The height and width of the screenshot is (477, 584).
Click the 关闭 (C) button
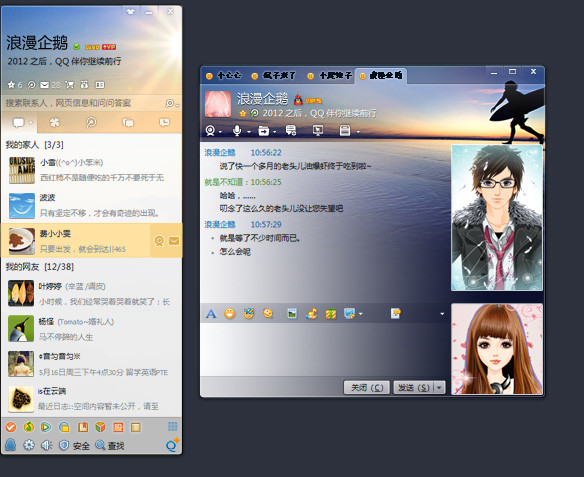367,388
